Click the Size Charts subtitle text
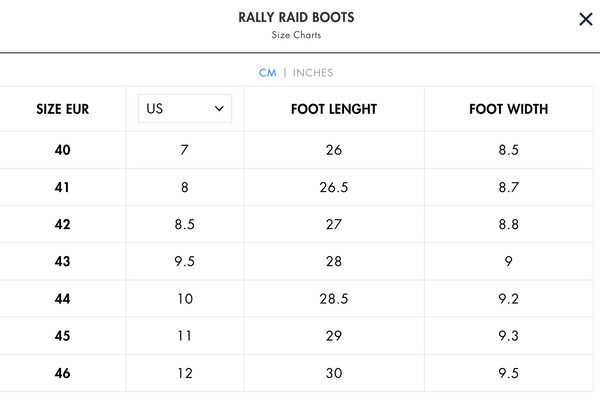 [296, 35]
